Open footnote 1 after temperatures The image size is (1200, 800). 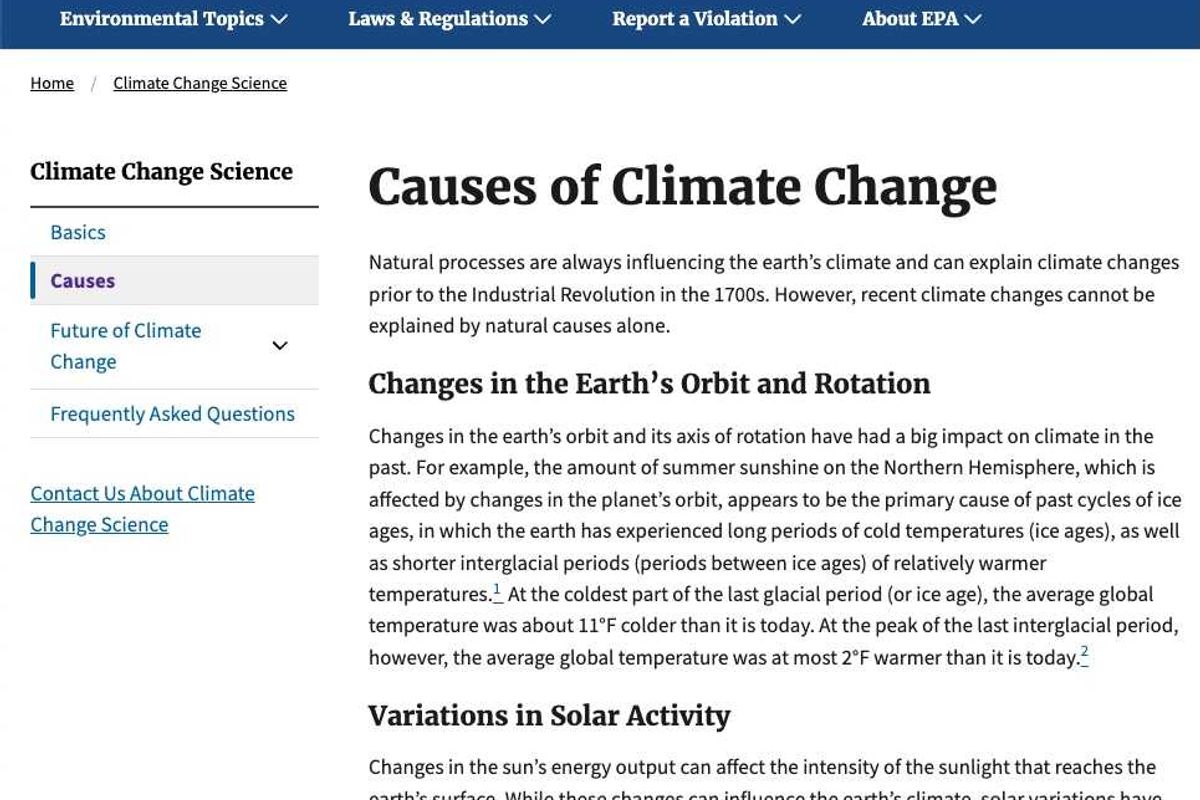coord(497,588)
